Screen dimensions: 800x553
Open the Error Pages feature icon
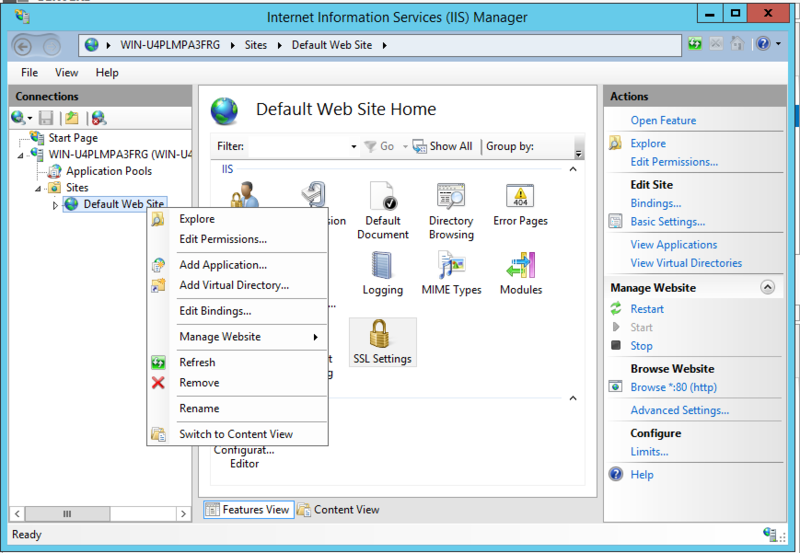coord(520,196)
